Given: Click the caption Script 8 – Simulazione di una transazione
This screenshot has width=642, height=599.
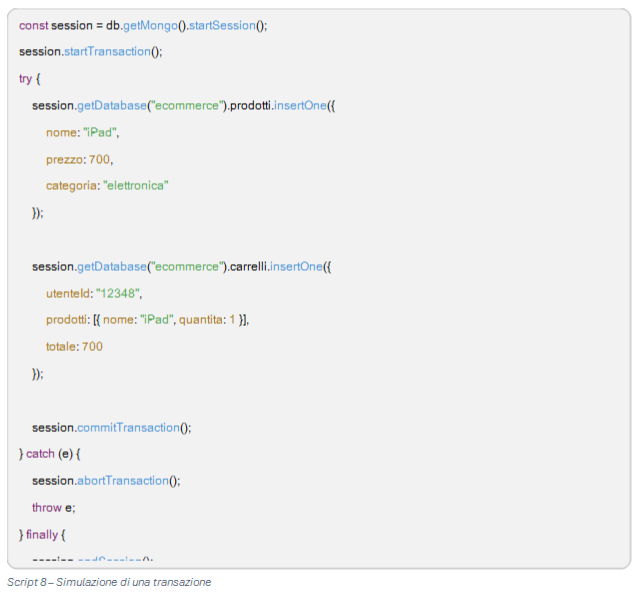Looking at the screenshot, I should 109,582.
